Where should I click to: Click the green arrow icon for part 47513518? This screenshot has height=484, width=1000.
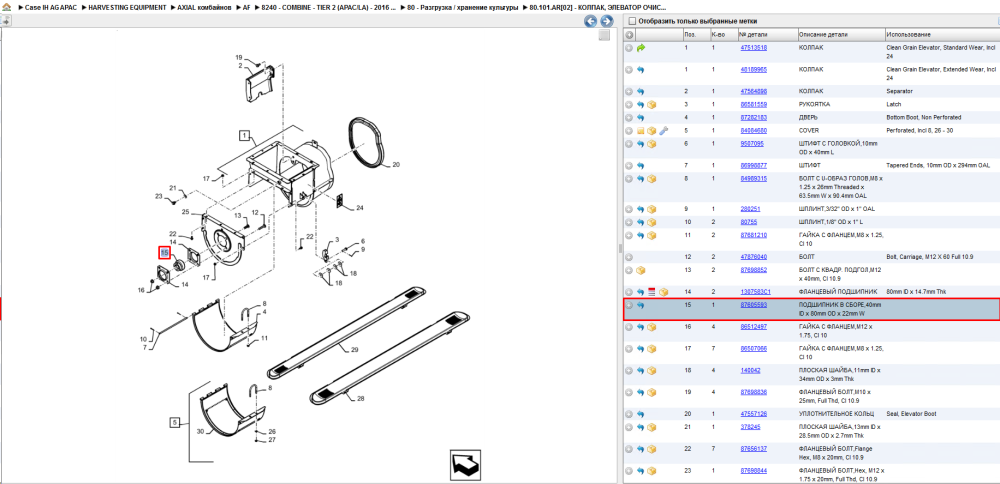641,48
